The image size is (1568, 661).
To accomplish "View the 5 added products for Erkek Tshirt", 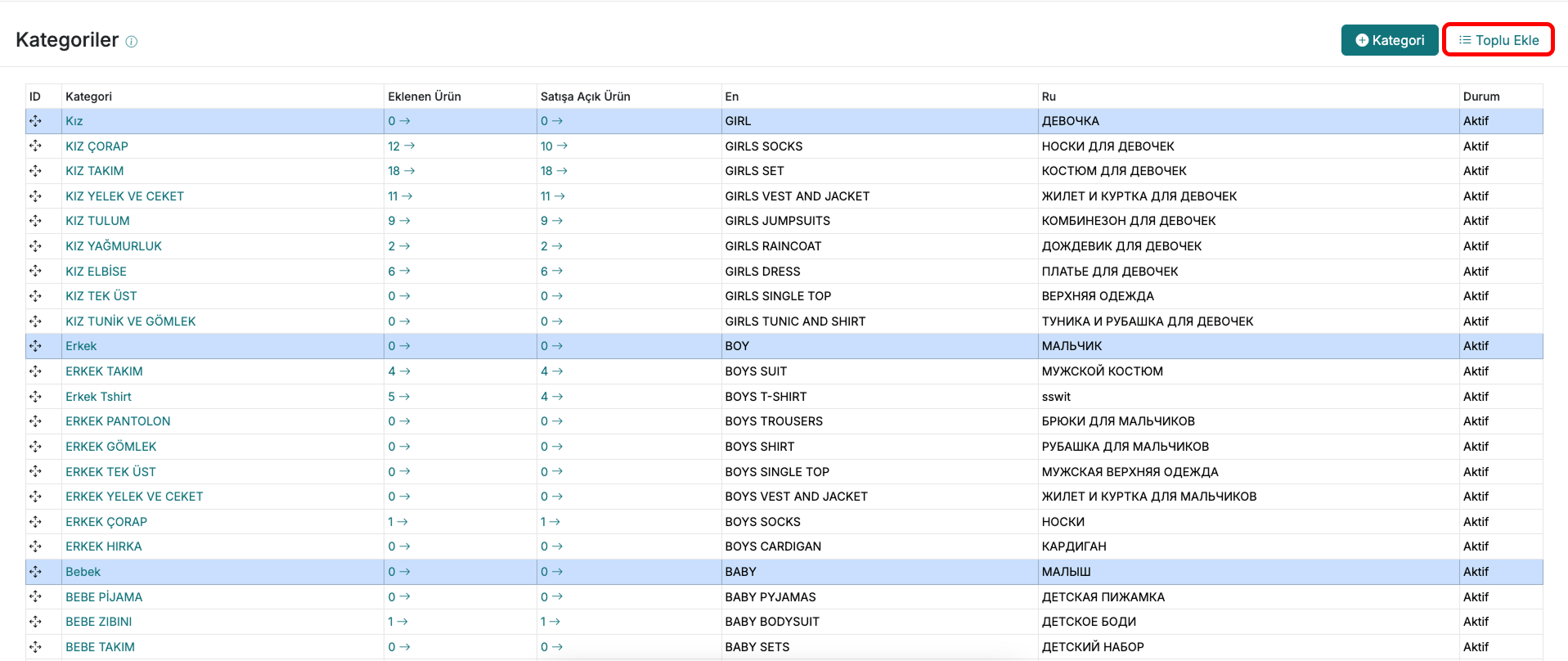I will click(398, 397).
